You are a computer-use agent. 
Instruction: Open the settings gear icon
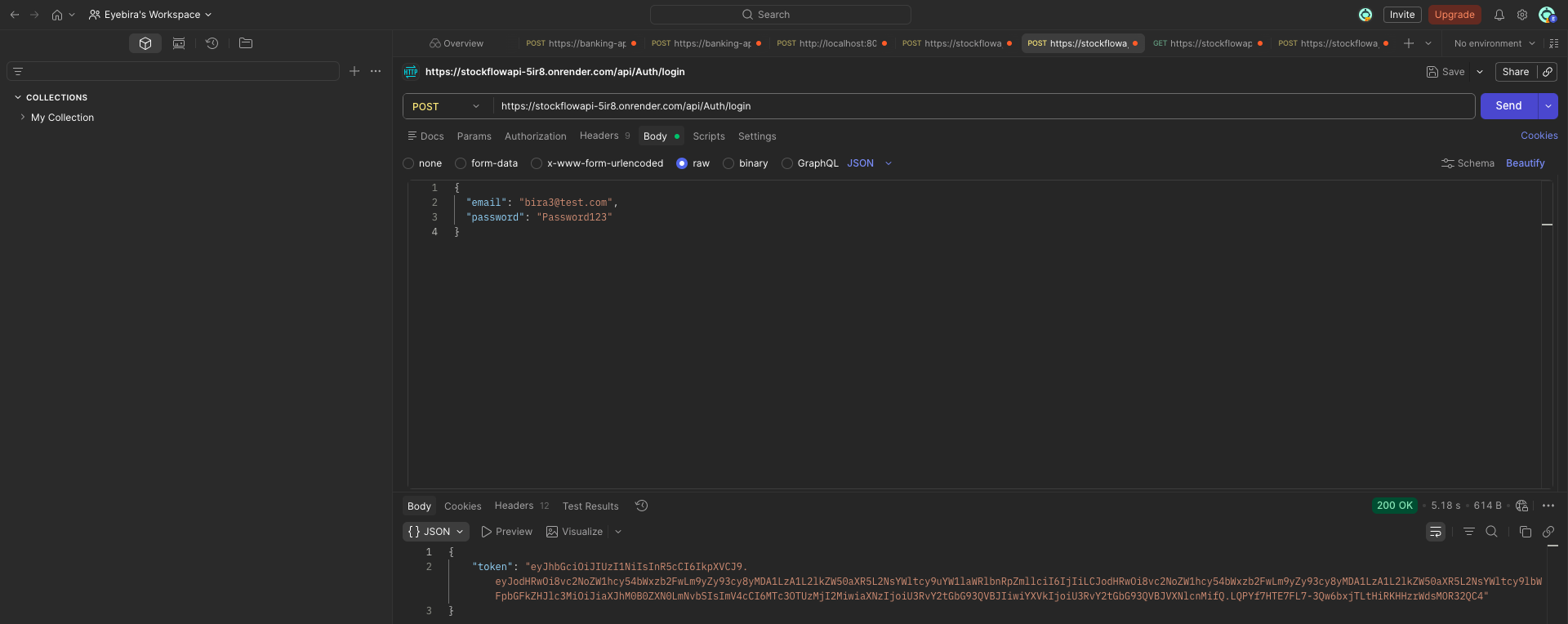tap(1522, 15)
